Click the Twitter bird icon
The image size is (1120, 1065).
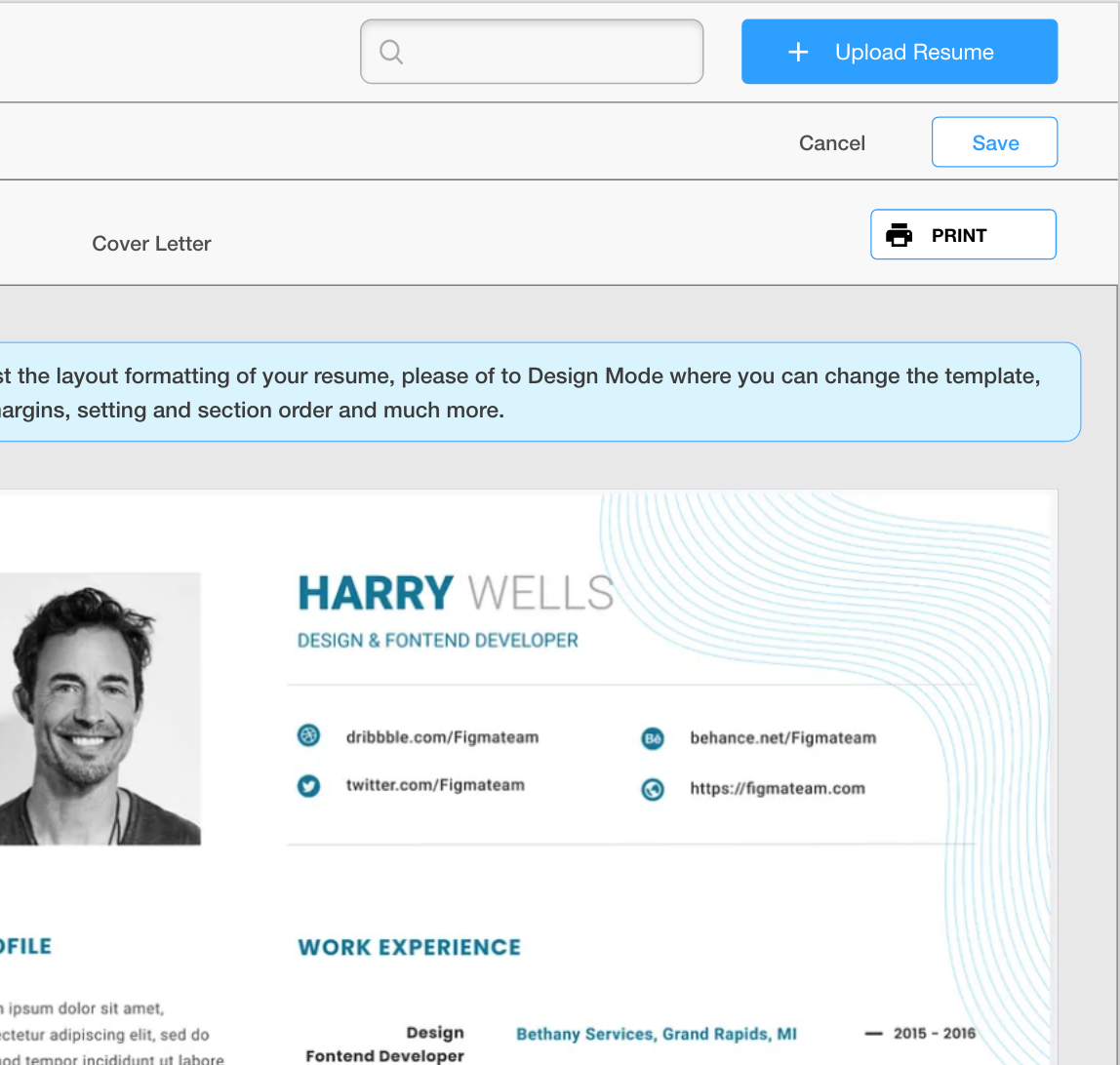point(308,786)
